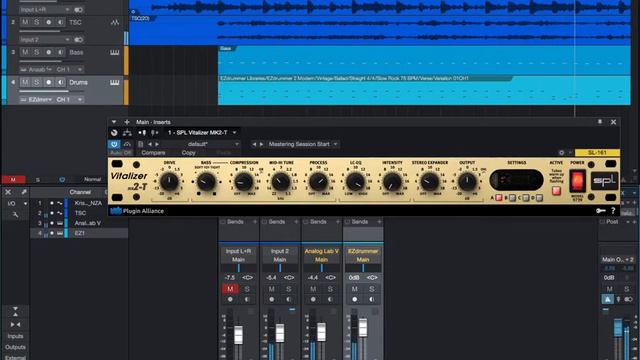Open the Mastering Session Start dropdown
The height and width of the screenshot is (360, 640).
pyautogui.click(x=302, y=144)
